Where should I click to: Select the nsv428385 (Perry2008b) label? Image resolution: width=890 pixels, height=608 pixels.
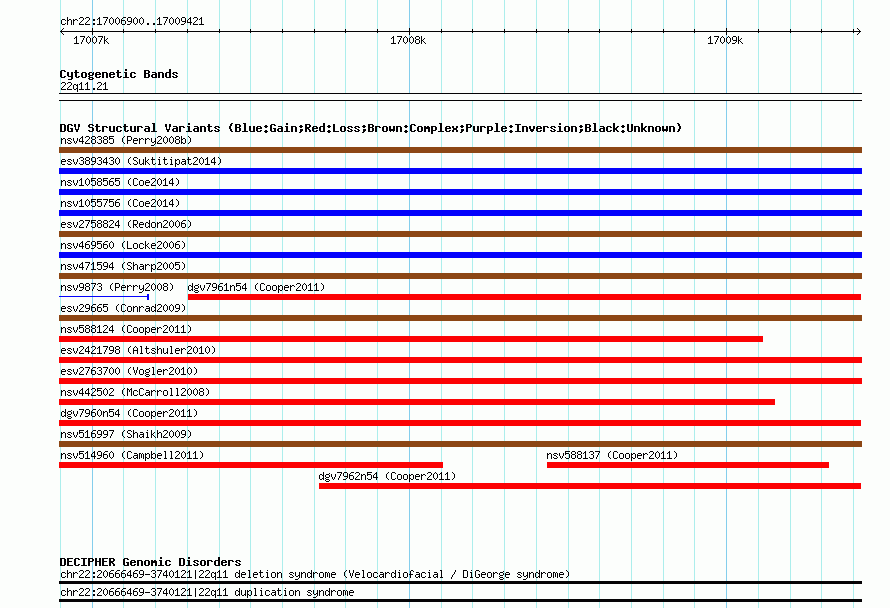pyautogui.click(x=126, y=140)
